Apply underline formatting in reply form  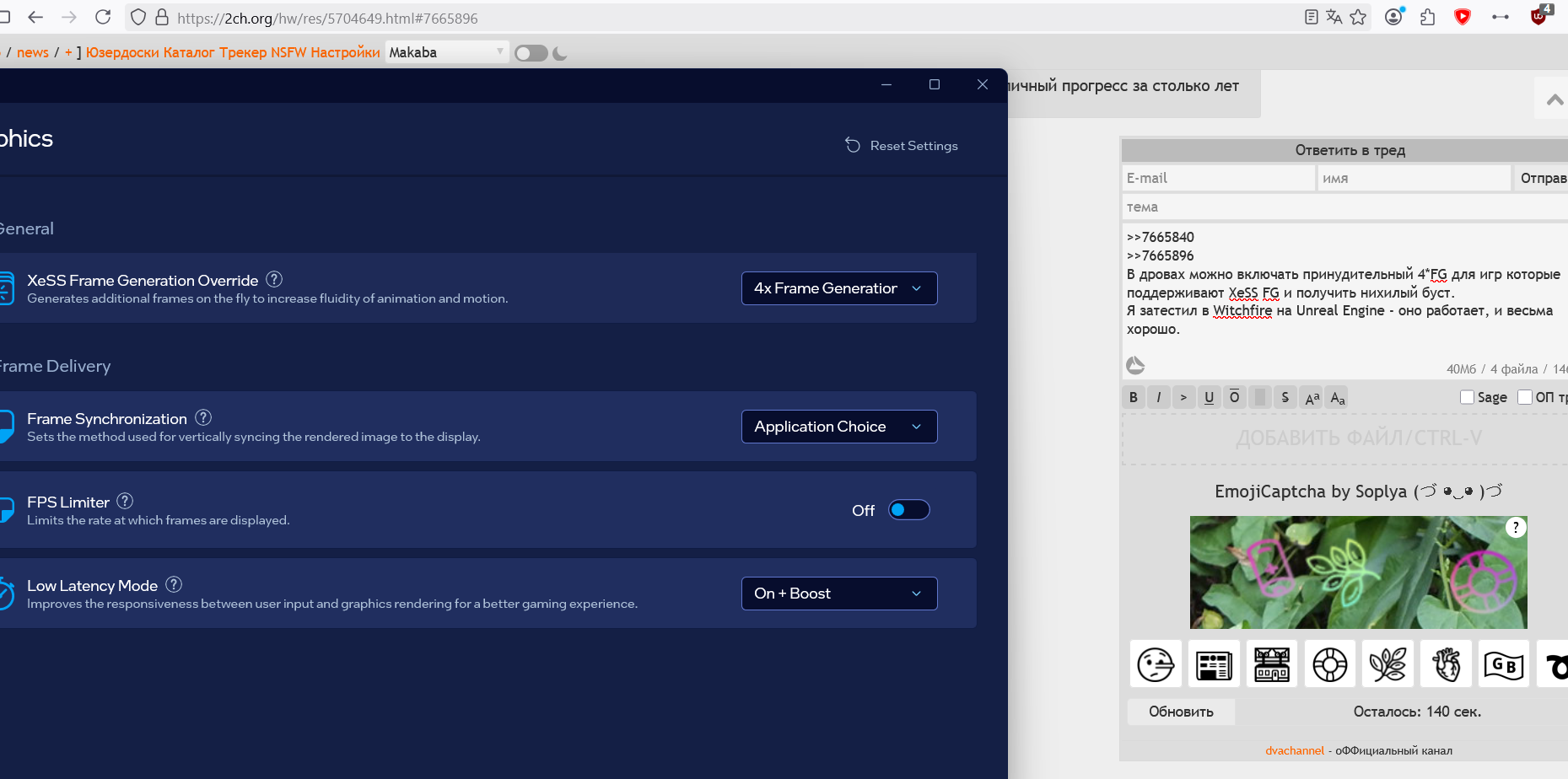pos(1209,397)
